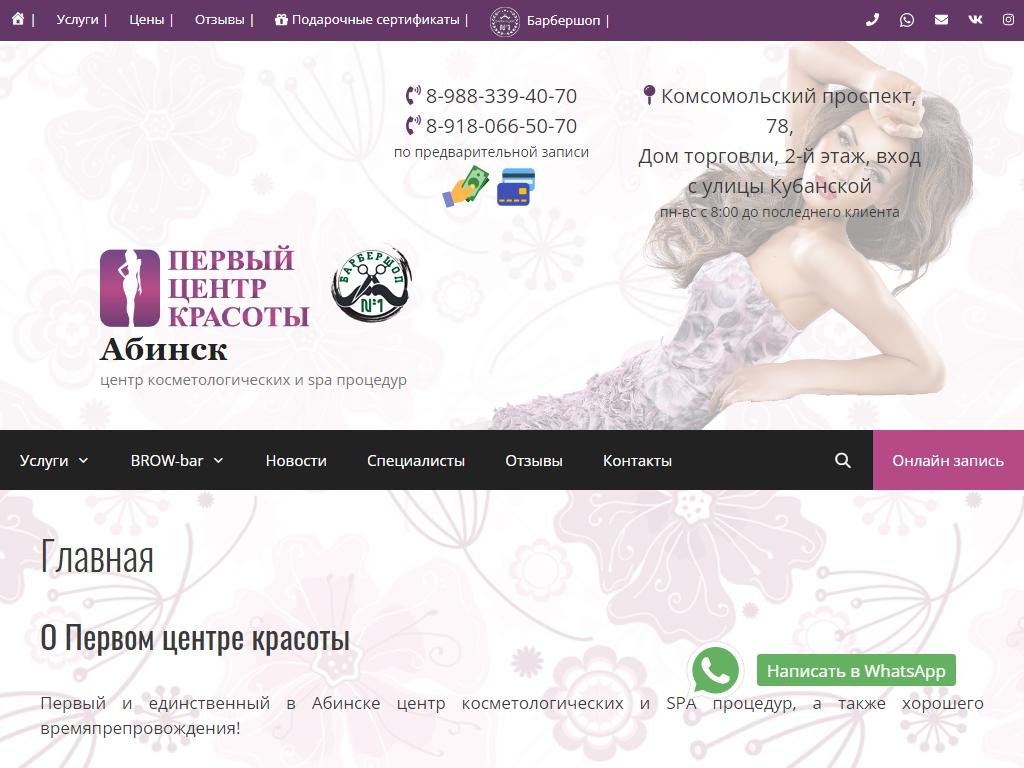The width and height of the screenshot is (1024, 768).
Task: Open the Instagram icon in top bar
Action: [1008, 20]
